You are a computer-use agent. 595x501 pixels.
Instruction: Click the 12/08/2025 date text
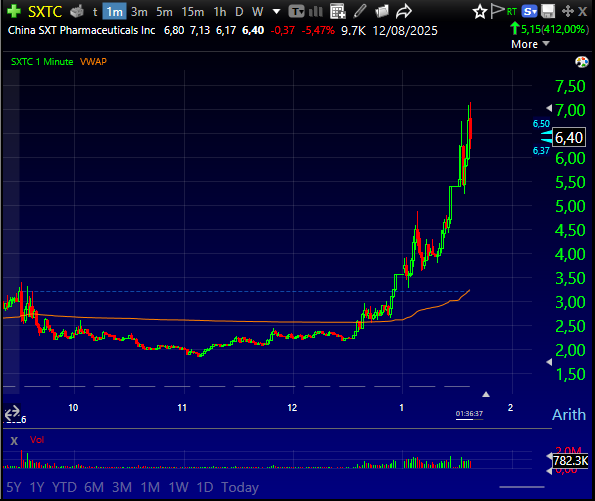[x=405, y=30]
